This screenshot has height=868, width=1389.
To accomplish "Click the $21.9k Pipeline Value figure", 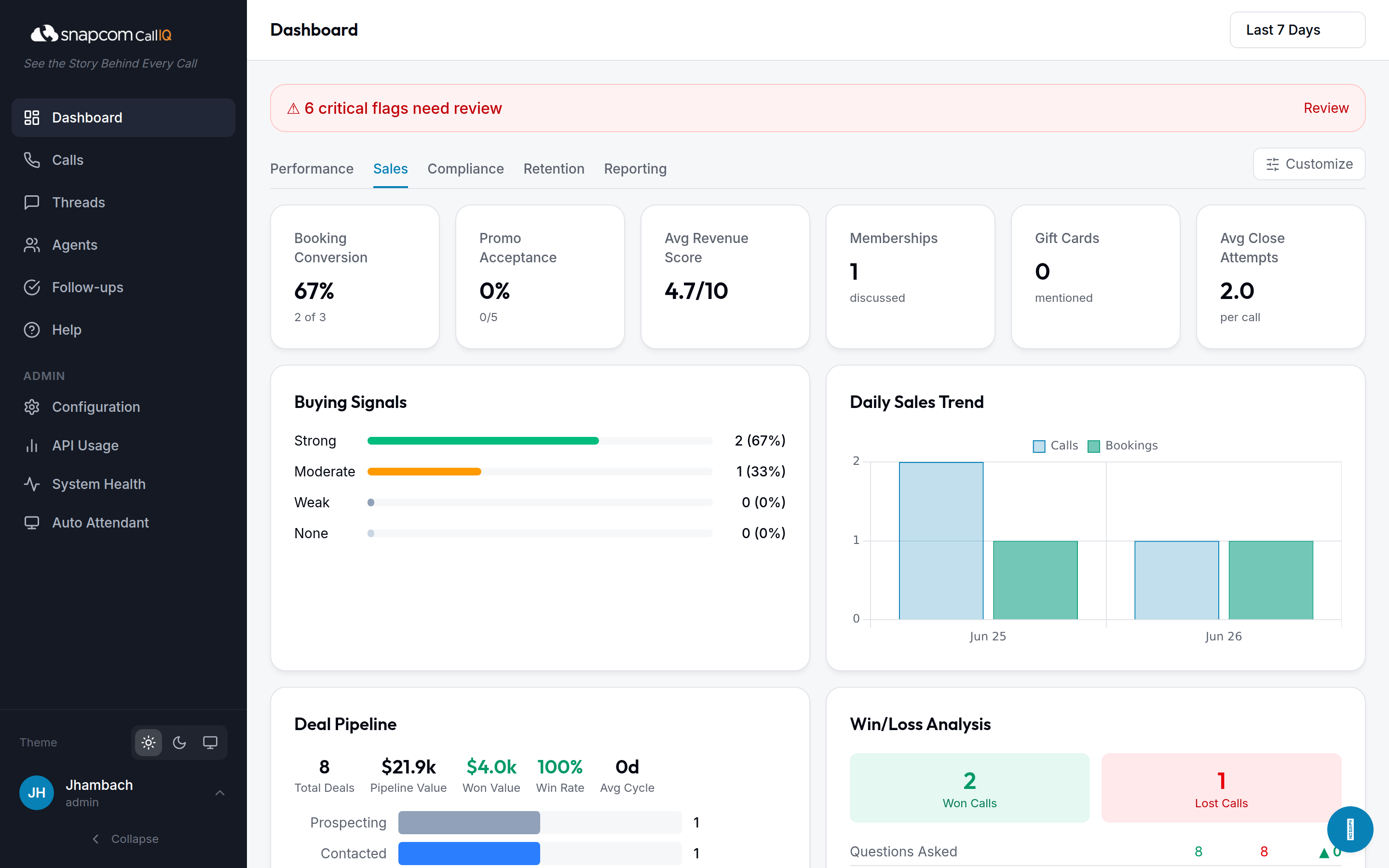I will pyautogui.click(x=408, y=767).
